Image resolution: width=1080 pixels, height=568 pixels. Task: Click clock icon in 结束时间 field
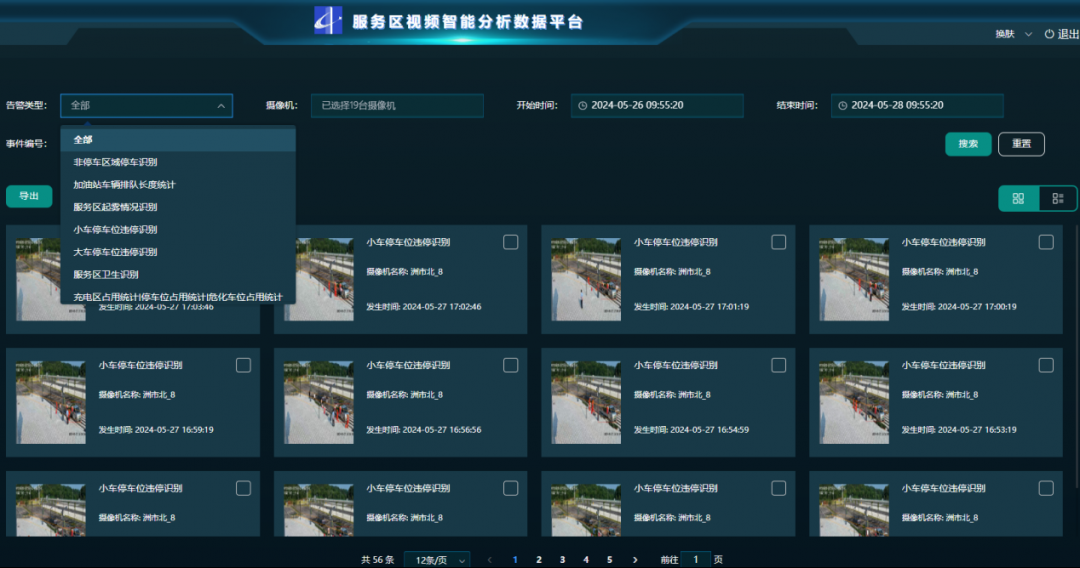[842, 106]
